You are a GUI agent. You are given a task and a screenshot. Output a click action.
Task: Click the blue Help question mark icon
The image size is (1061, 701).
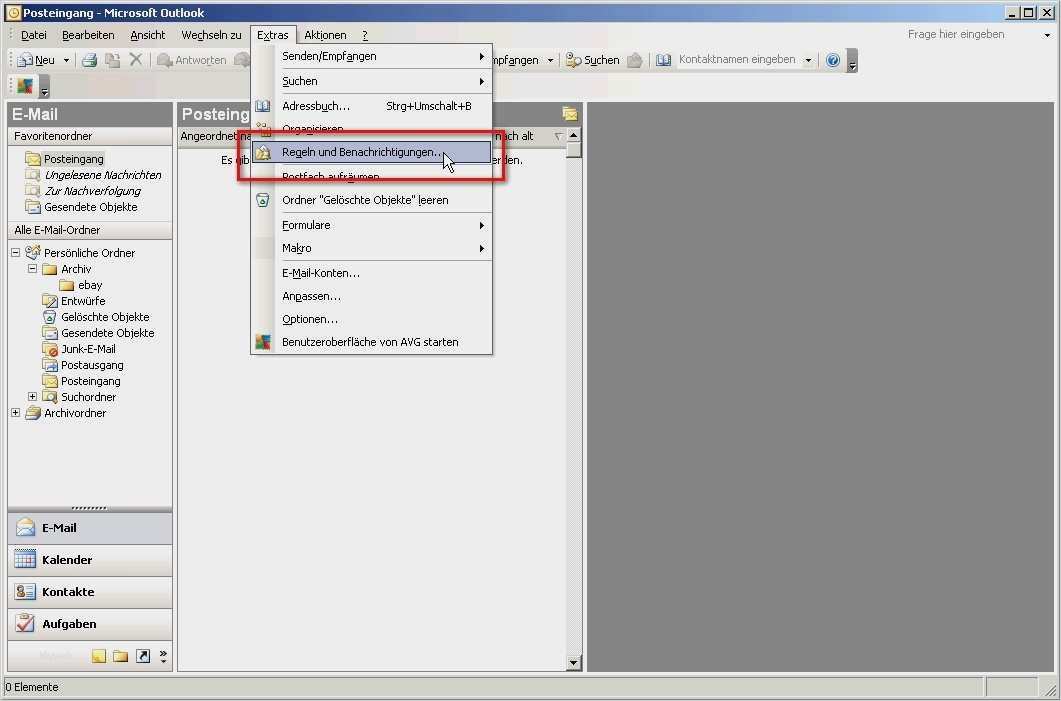833,60
